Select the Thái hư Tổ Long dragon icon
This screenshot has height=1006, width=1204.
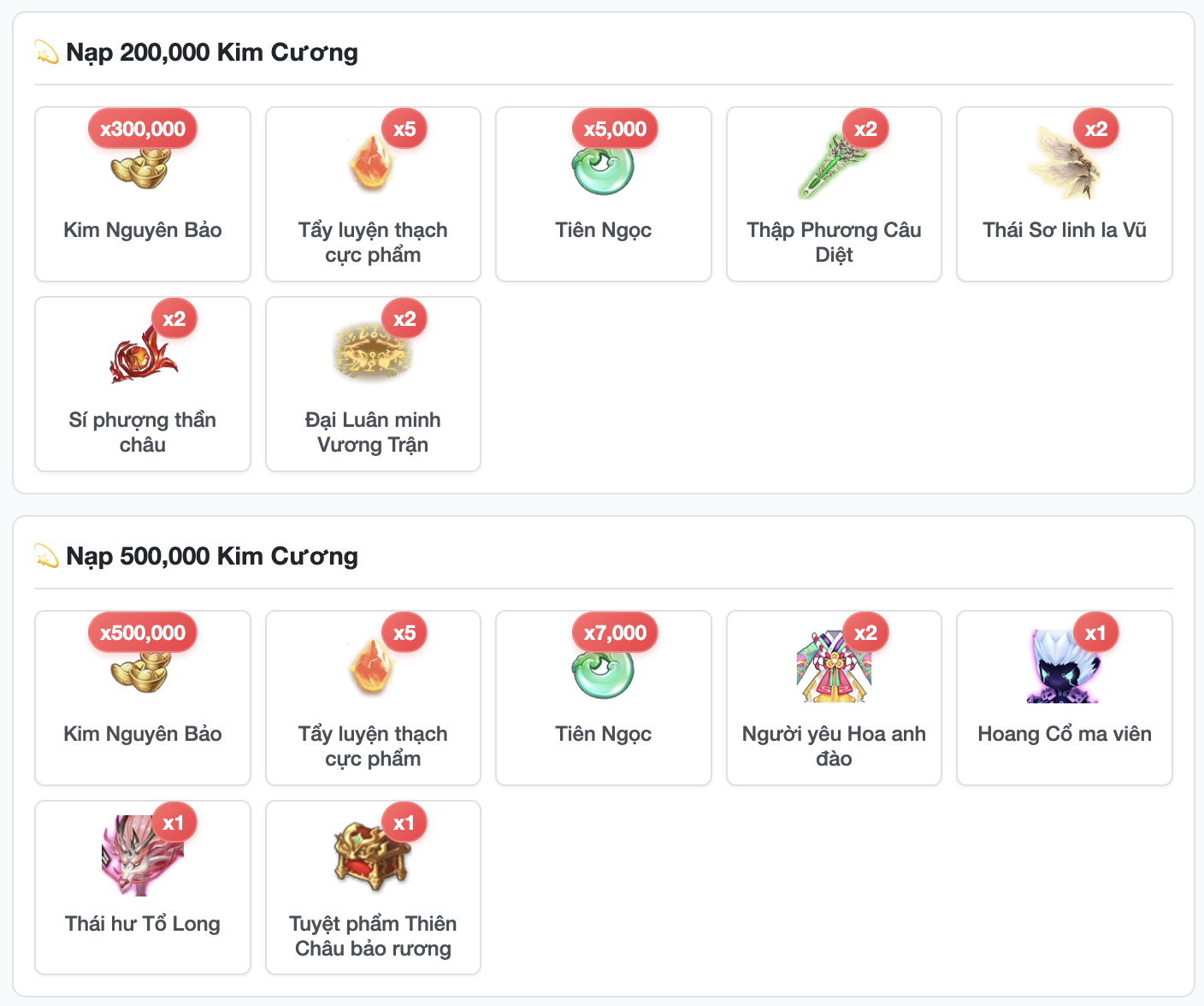point(142,856)
